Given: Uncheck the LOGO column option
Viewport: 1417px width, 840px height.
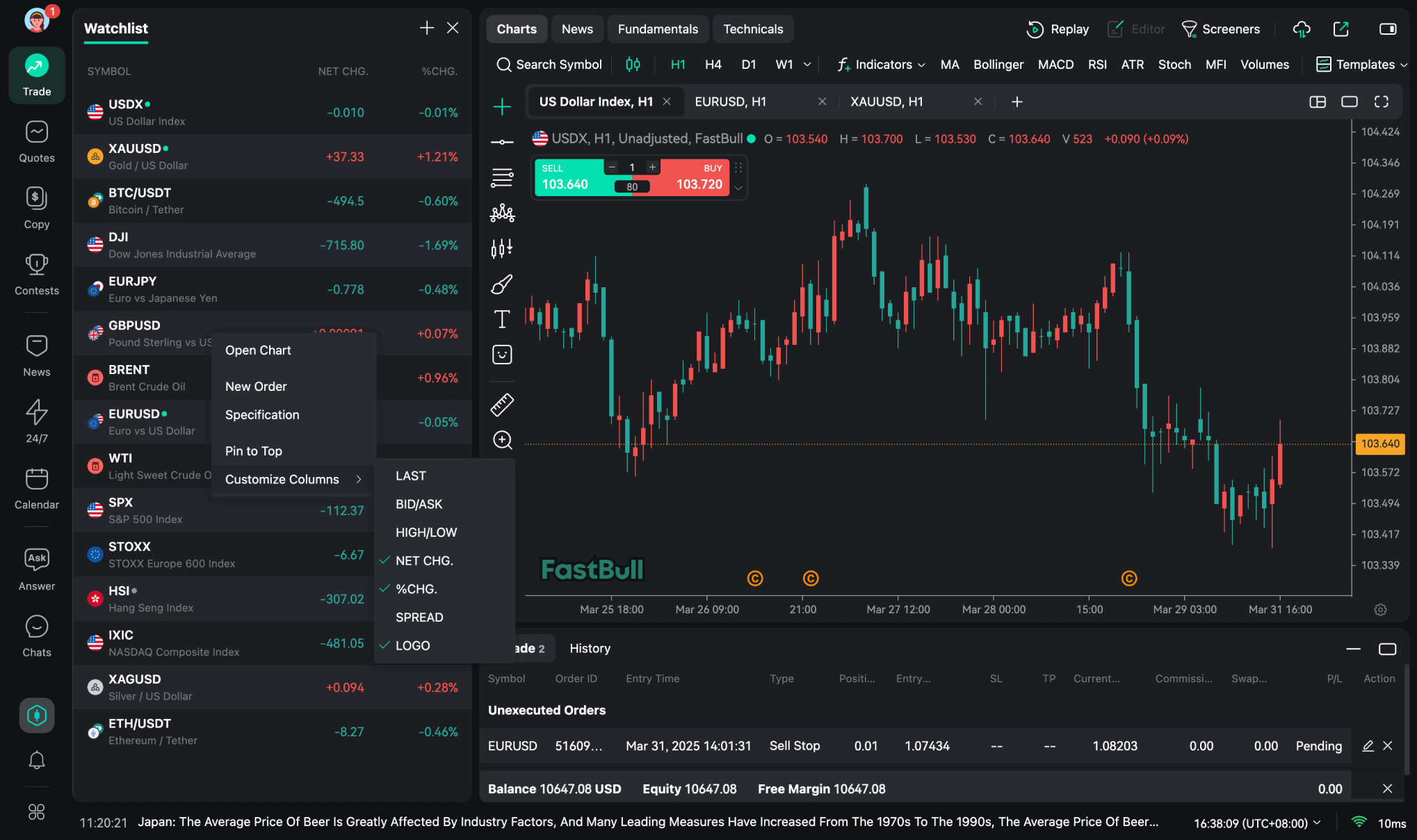Looking at the screenshot, I should (x=412, y=646).
